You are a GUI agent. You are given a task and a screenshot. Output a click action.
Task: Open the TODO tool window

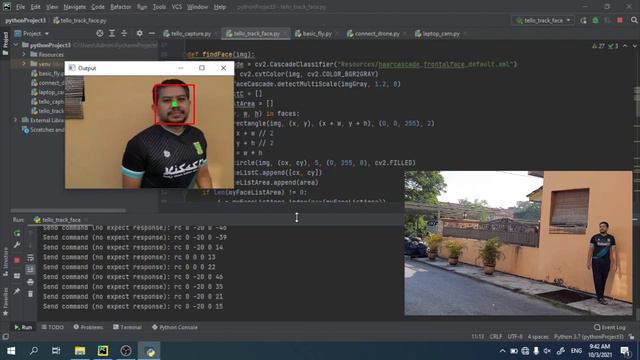[53, 327]
